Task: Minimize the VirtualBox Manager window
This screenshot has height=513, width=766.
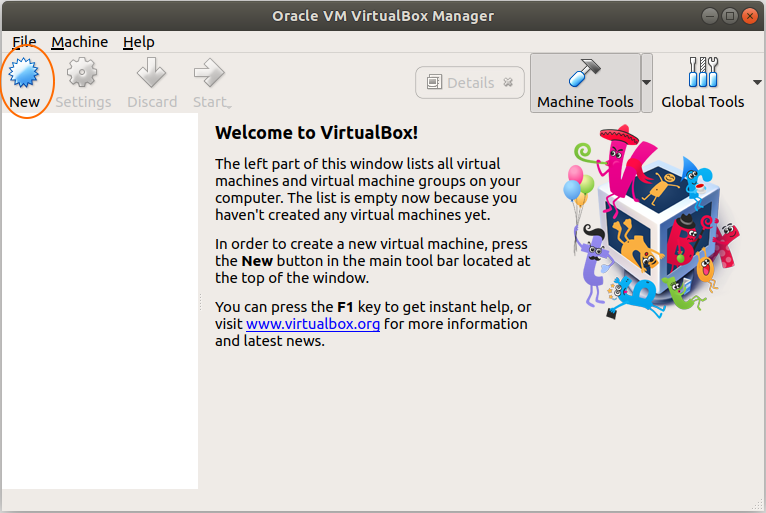Action: click(x=710, y=16)
